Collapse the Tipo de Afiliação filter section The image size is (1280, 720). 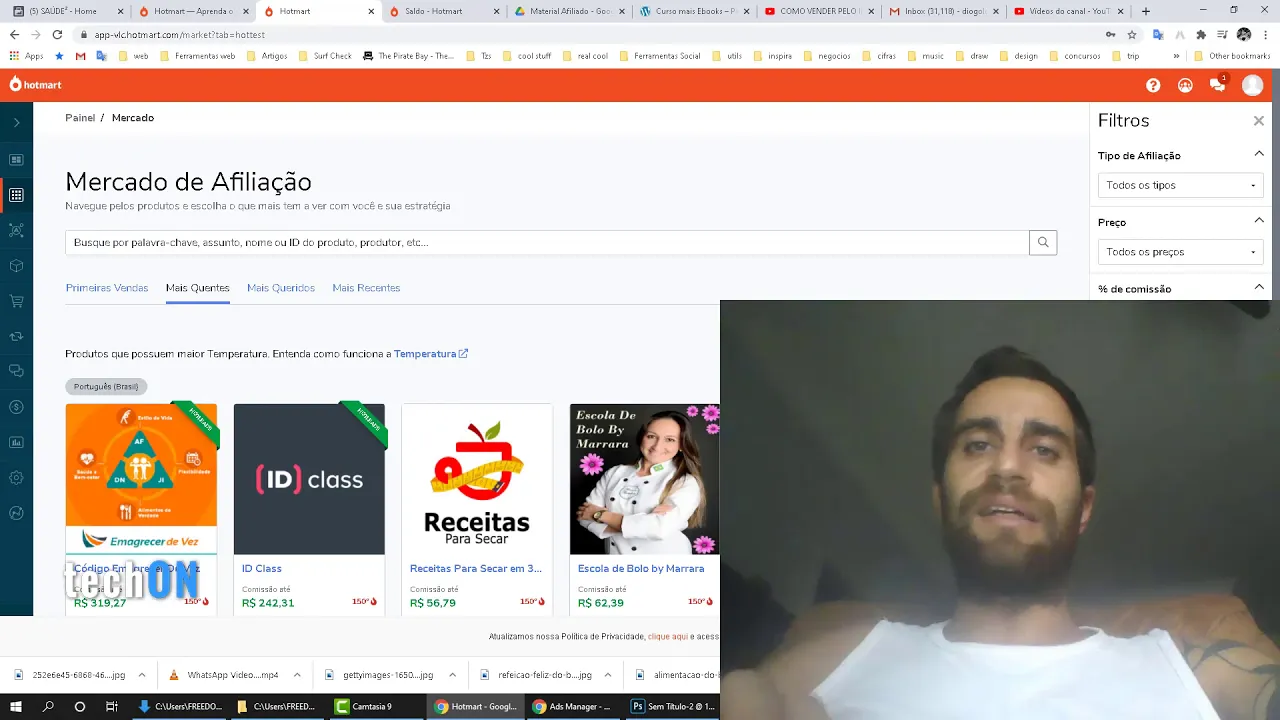click(x=1259, y=154)
